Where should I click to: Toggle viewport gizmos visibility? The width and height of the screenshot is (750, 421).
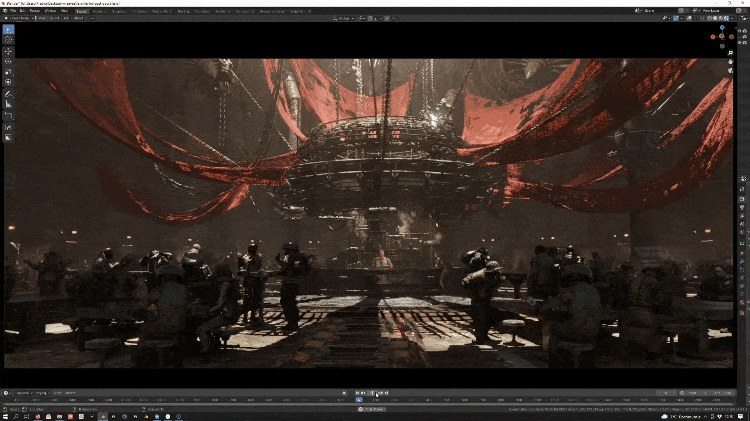676,18
